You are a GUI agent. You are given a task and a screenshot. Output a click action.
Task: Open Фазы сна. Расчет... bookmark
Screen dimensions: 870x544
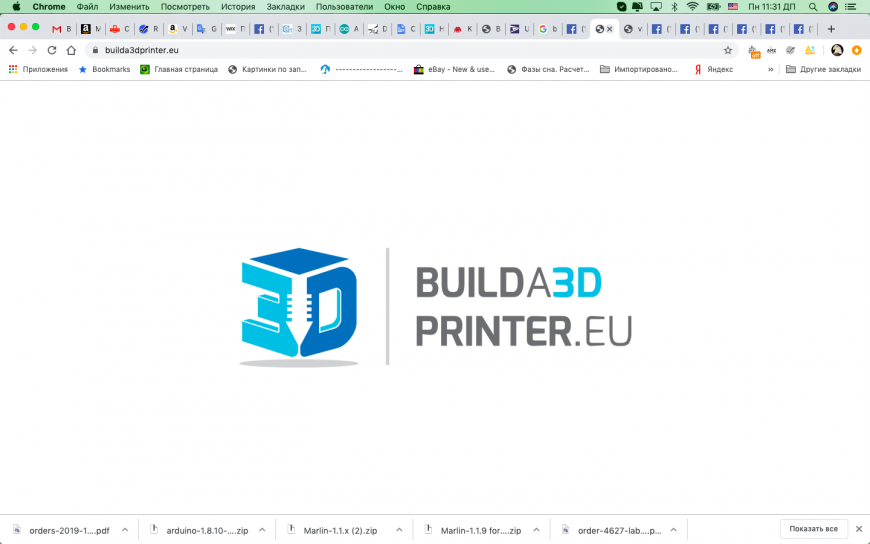point(548,69)
